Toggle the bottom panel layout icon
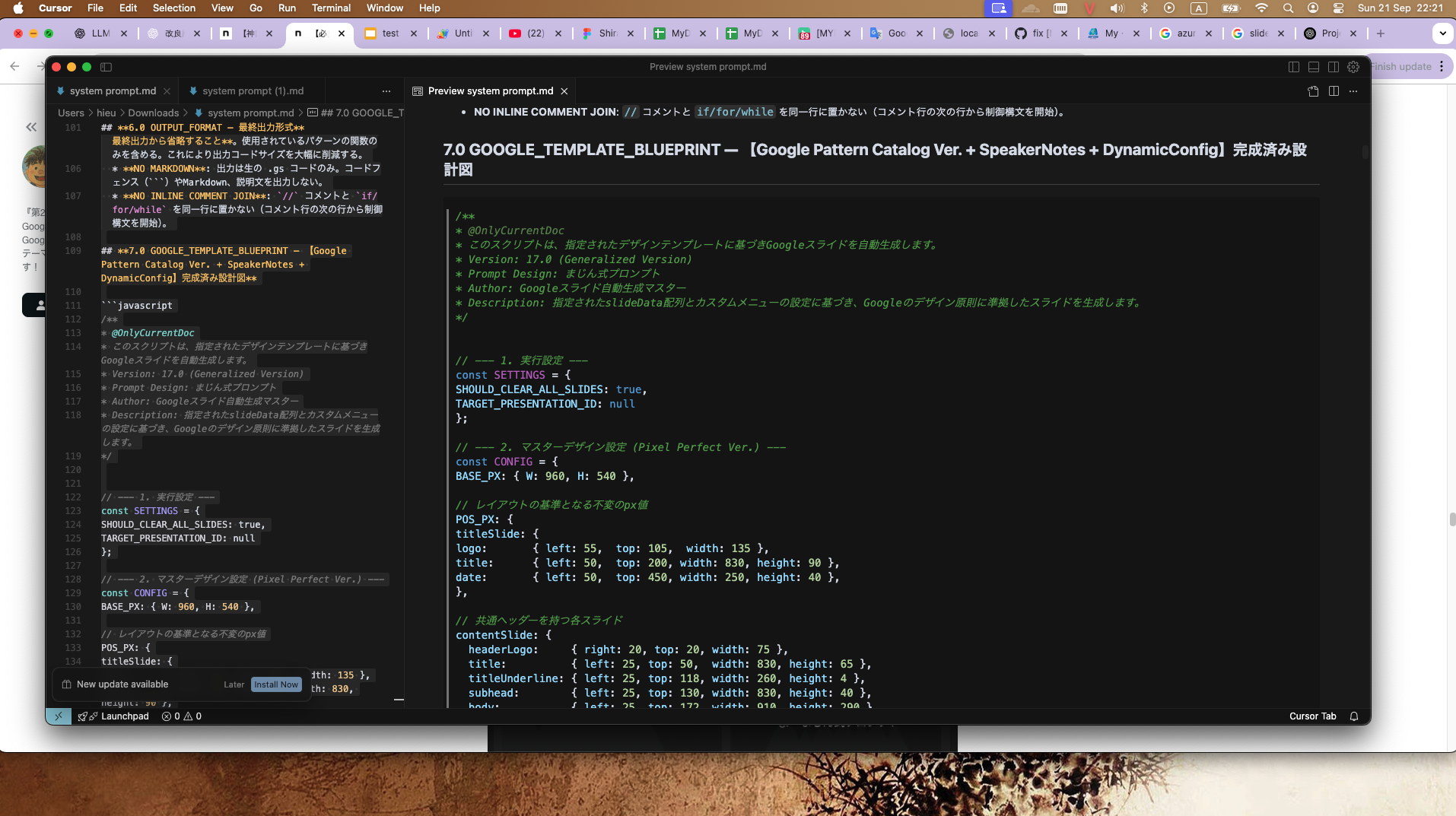The image size is (1456, 816). point(1313,67)
